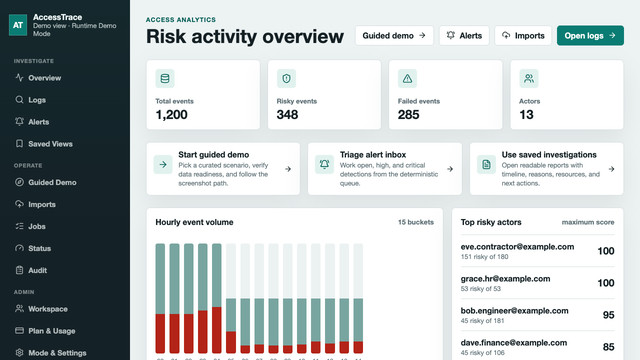
Task: Click the Workspace people icon
Action: [x=19, y=309]
